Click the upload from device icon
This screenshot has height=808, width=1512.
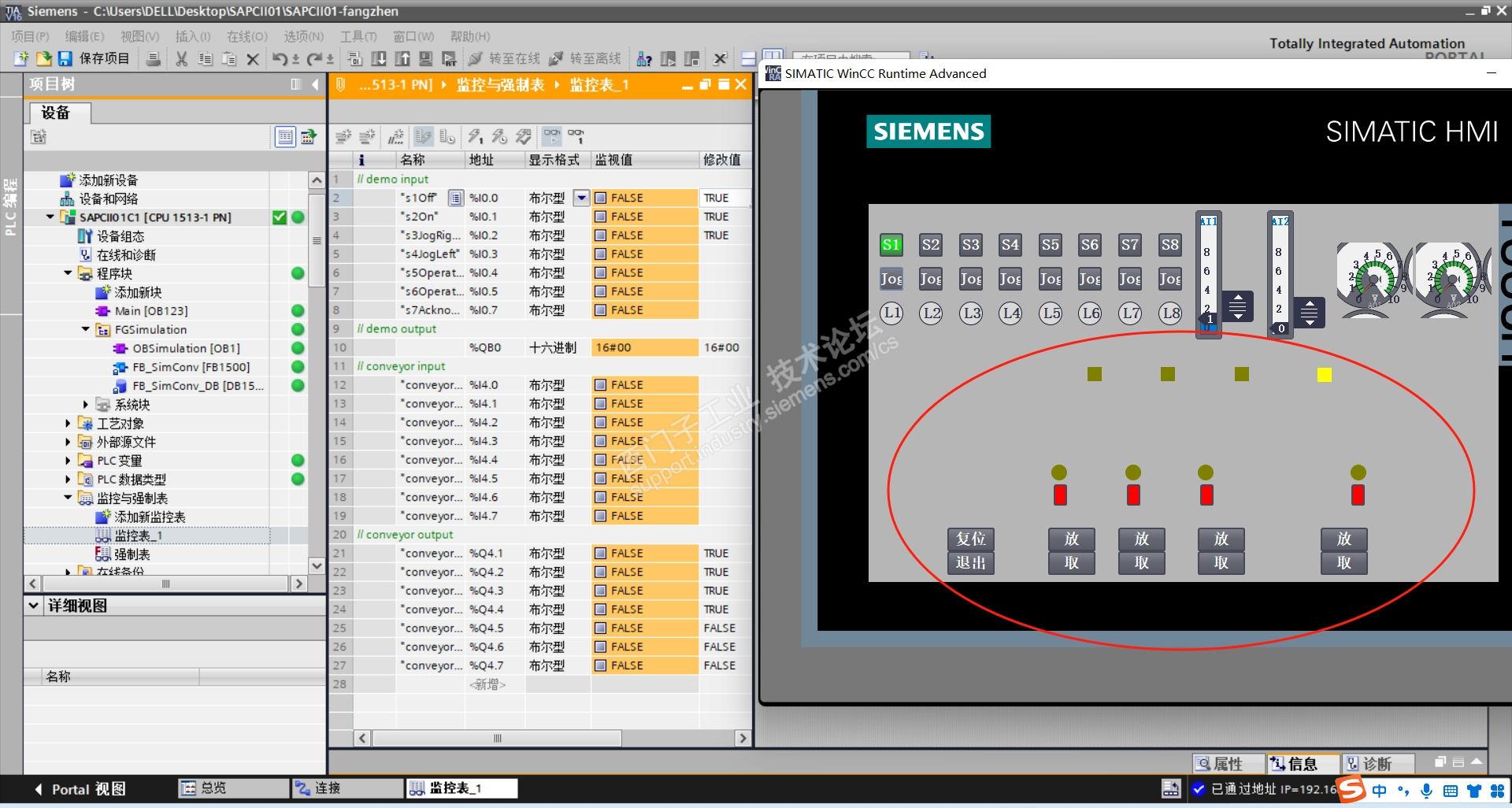pos(402,59)
